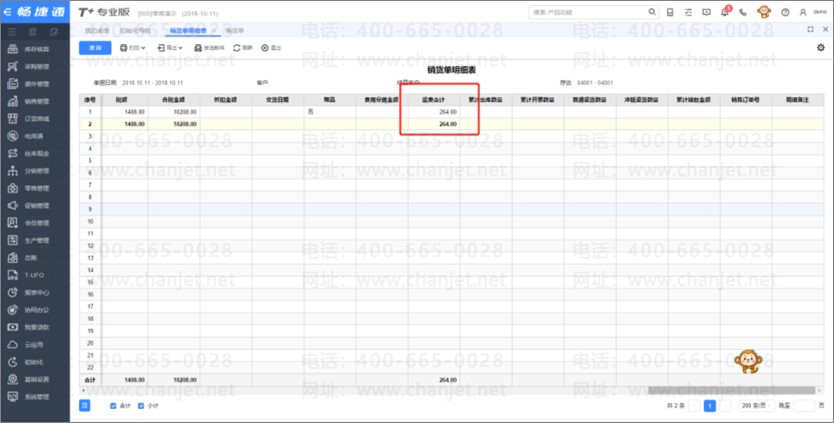Click the 刷新 toolbar button
The width and height of the screenshot is (834, 423).
click(243, 48)
